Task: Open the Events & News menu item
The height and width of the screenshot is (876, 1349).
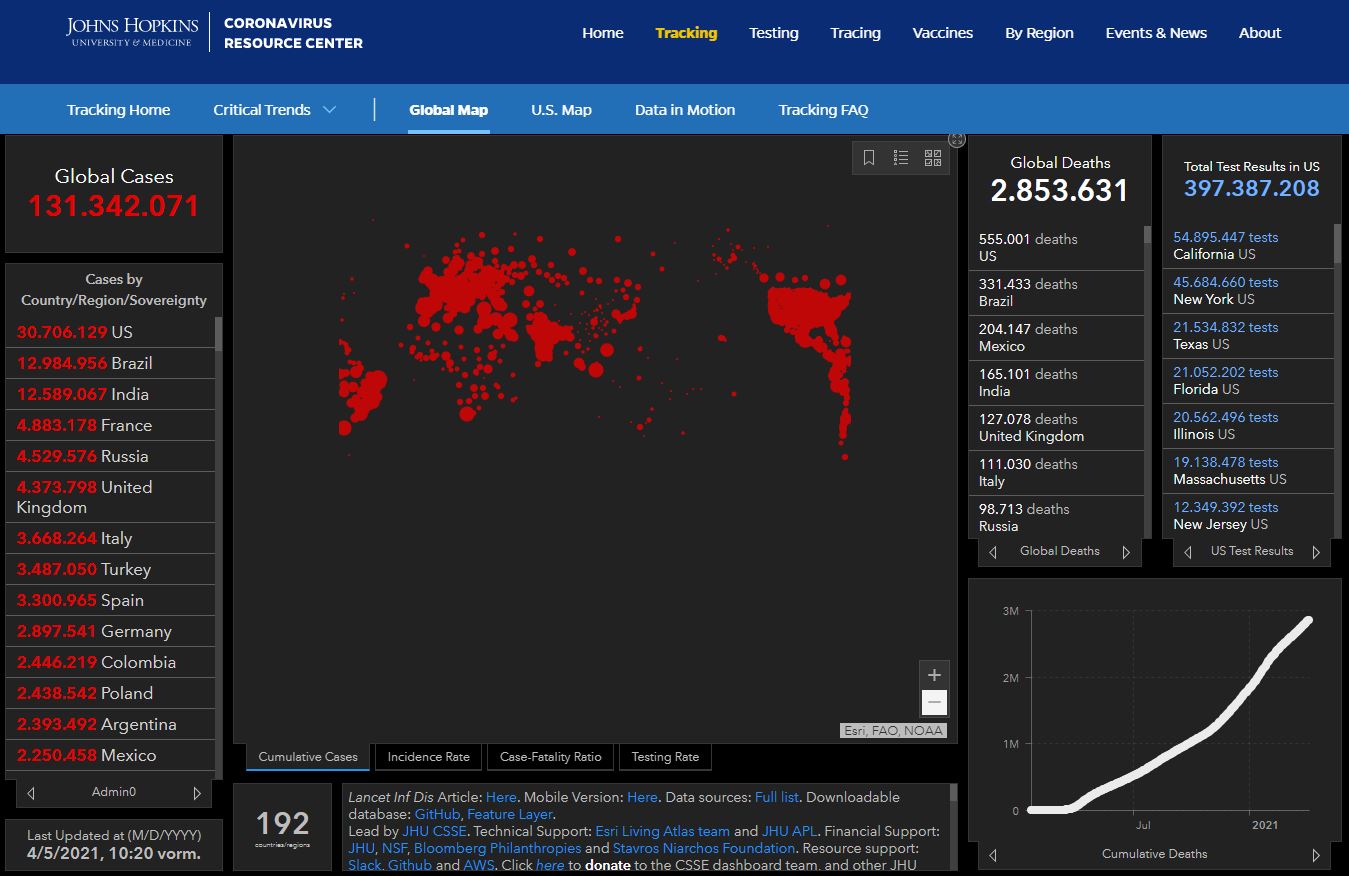Action: click(x=1156, y=33)
